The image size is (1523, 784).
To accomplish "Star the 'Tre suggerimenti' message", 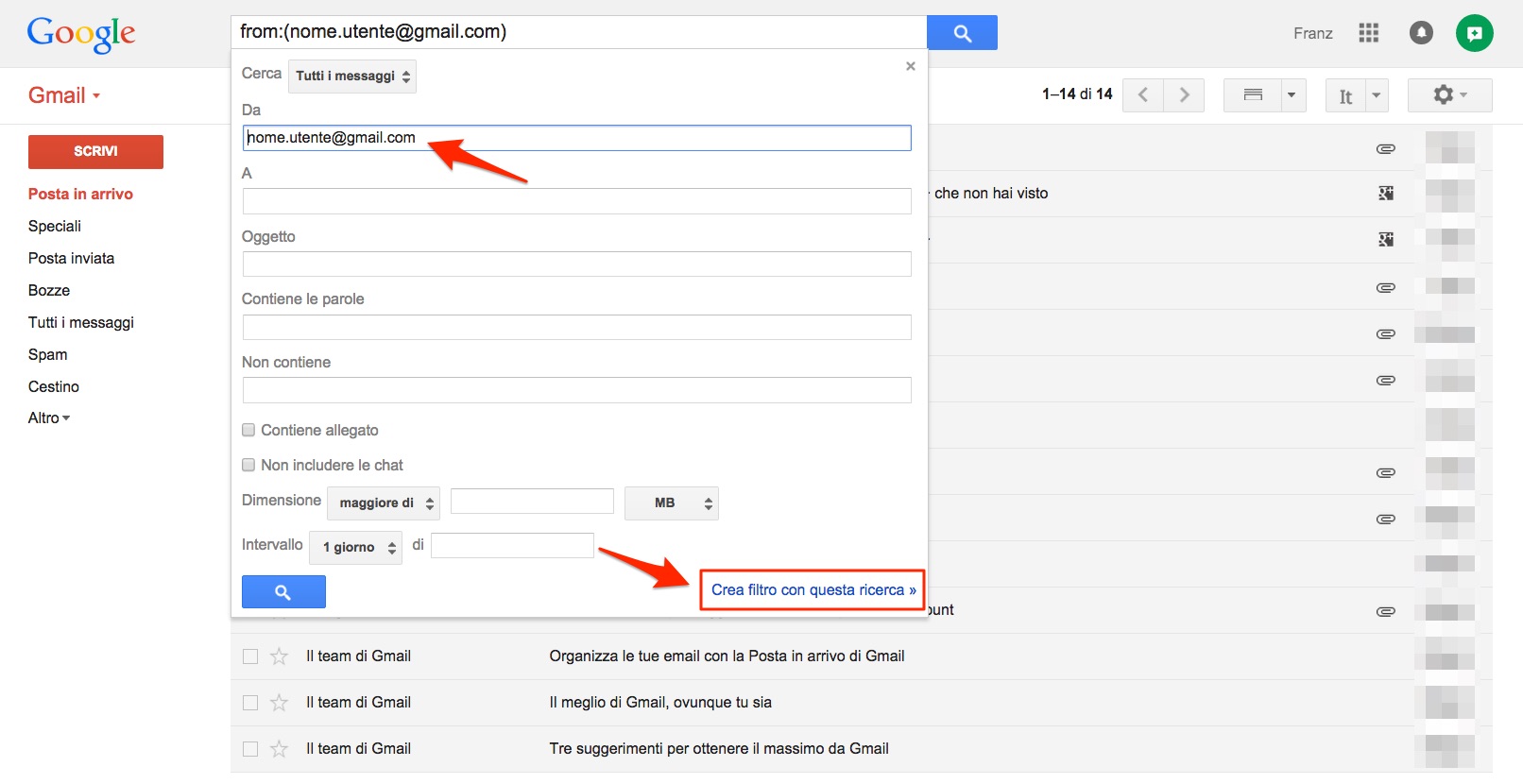I will 279,749.
